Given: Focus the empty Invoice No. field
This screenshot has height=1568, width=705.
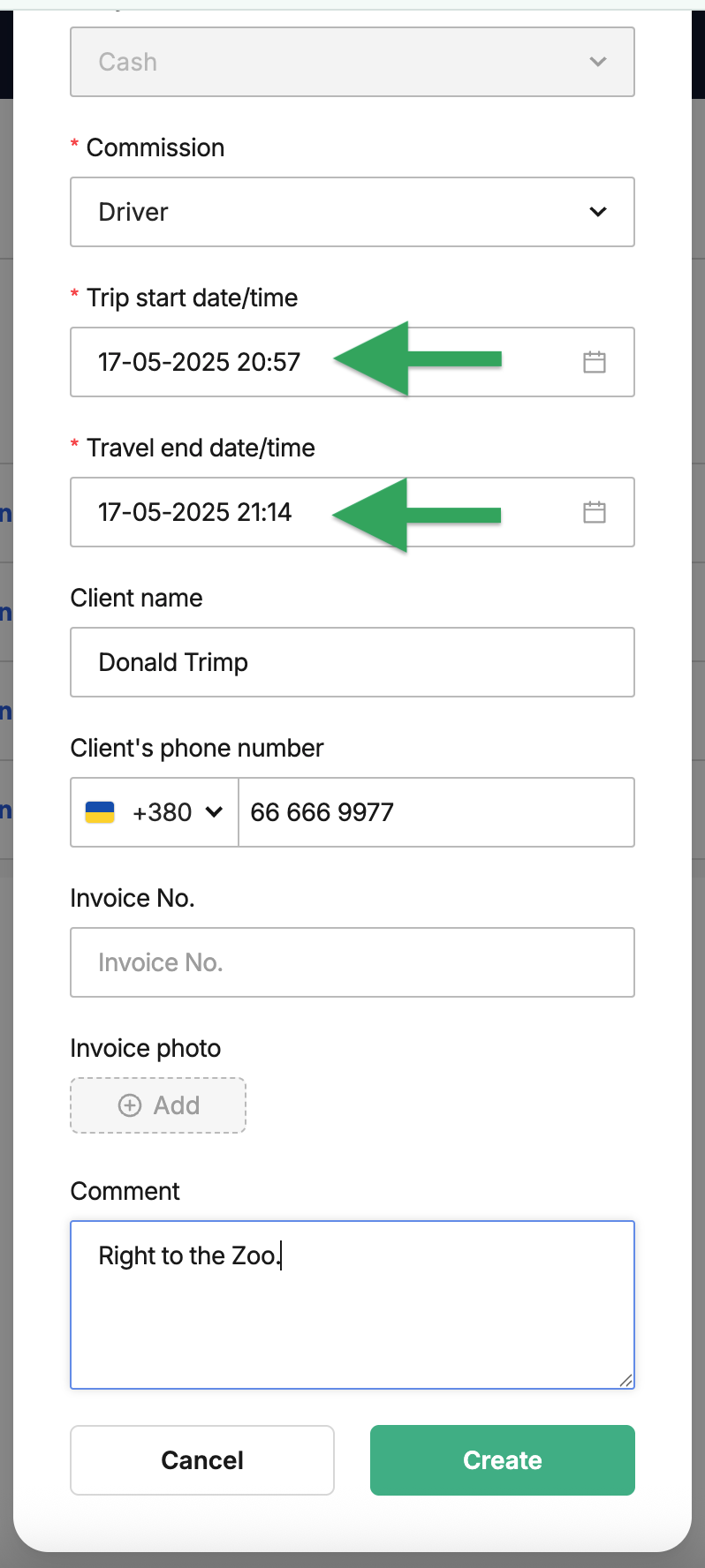Looking at the screenshot, I should (x=352, y=962).
